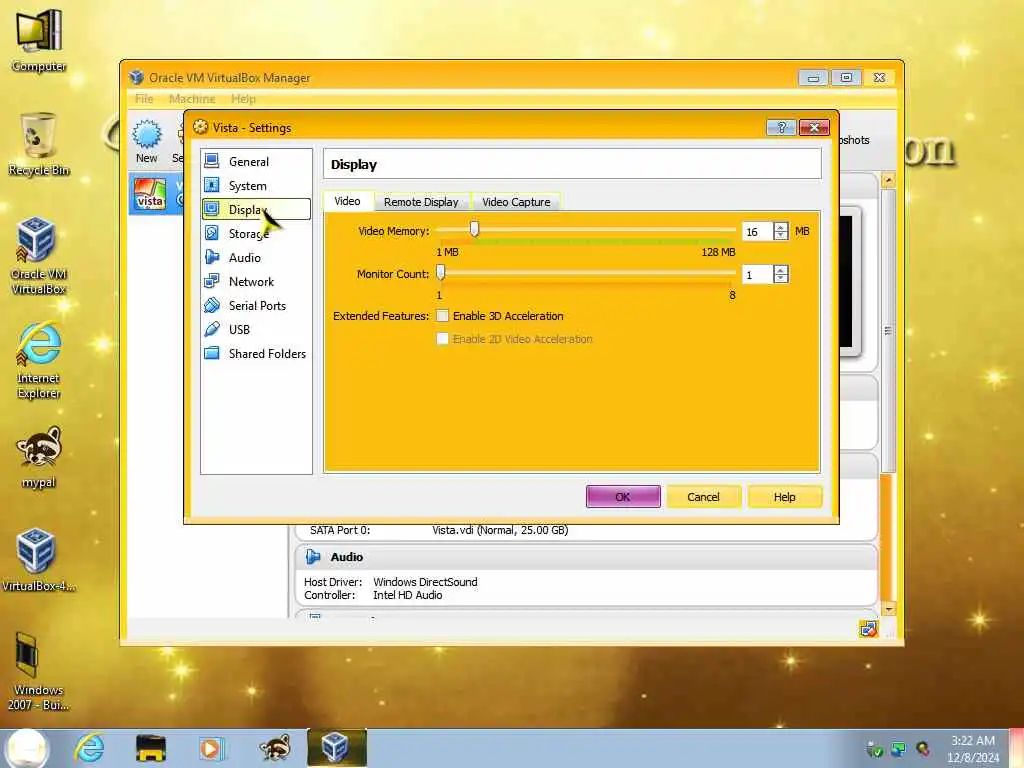Screen dimensions: 1024x768
Task: Open media player from taskbar
Action: click(211, 748)
